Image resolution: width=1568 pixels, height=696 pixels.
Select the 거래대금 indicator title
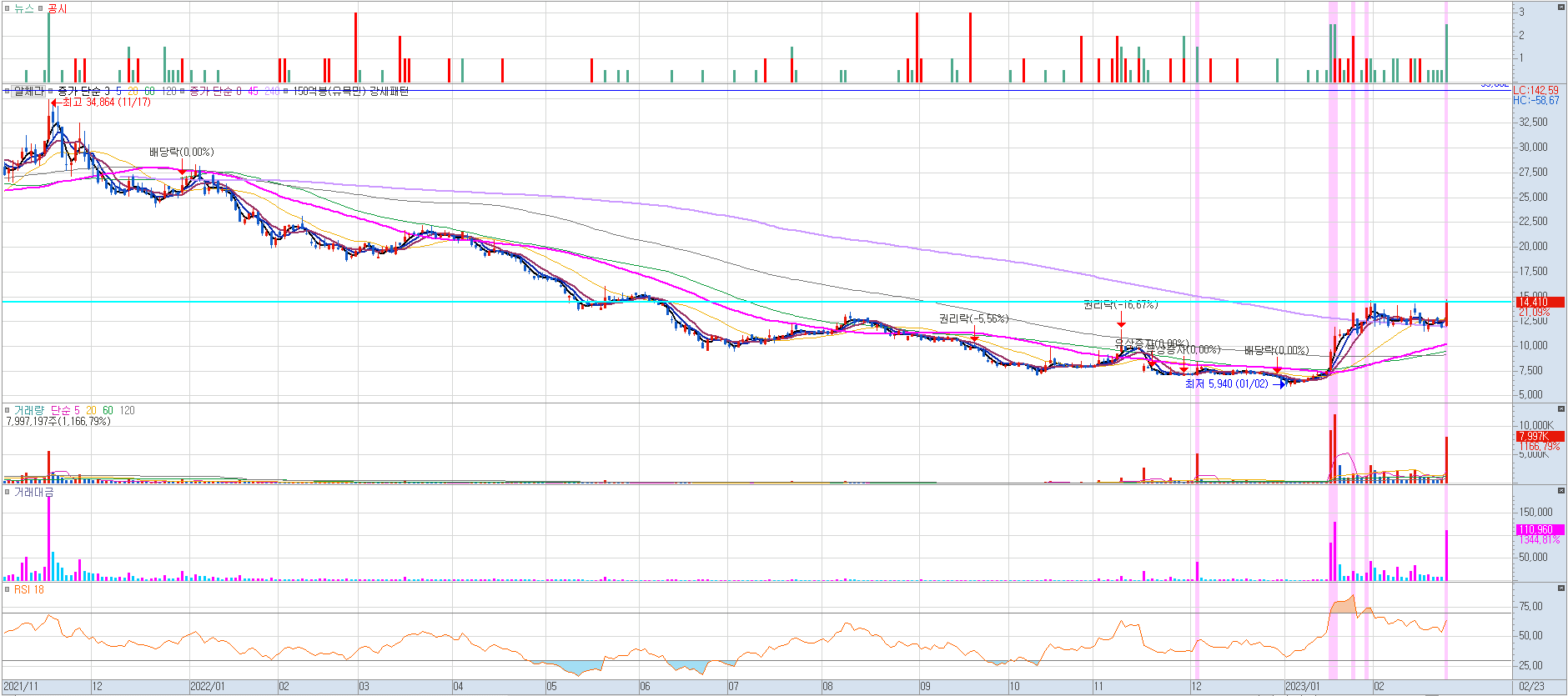point(33,493)
